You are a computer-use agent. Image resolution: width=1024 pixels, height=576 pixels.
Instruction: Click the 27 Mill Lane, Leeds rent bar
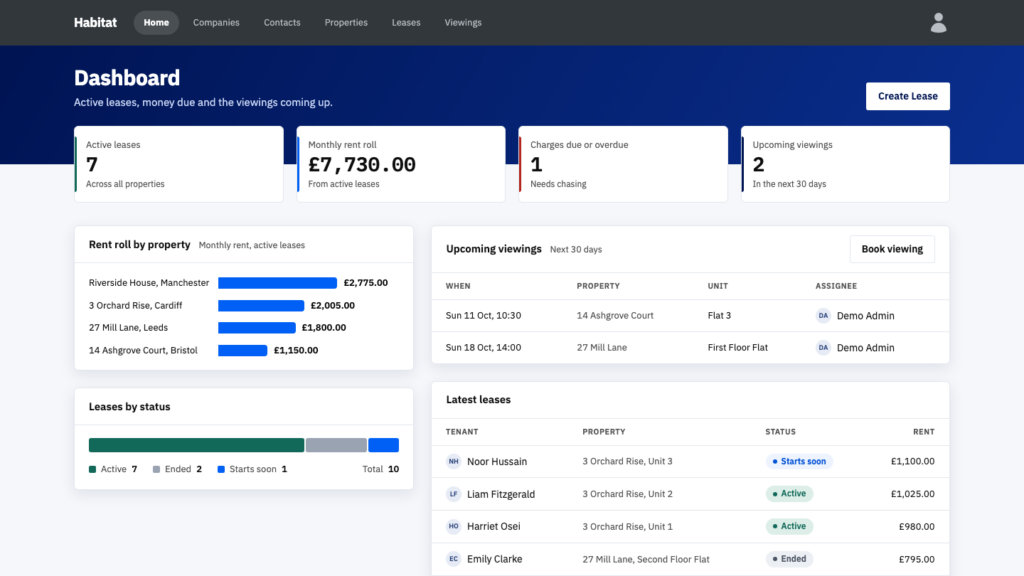click(x=257, y=328)
